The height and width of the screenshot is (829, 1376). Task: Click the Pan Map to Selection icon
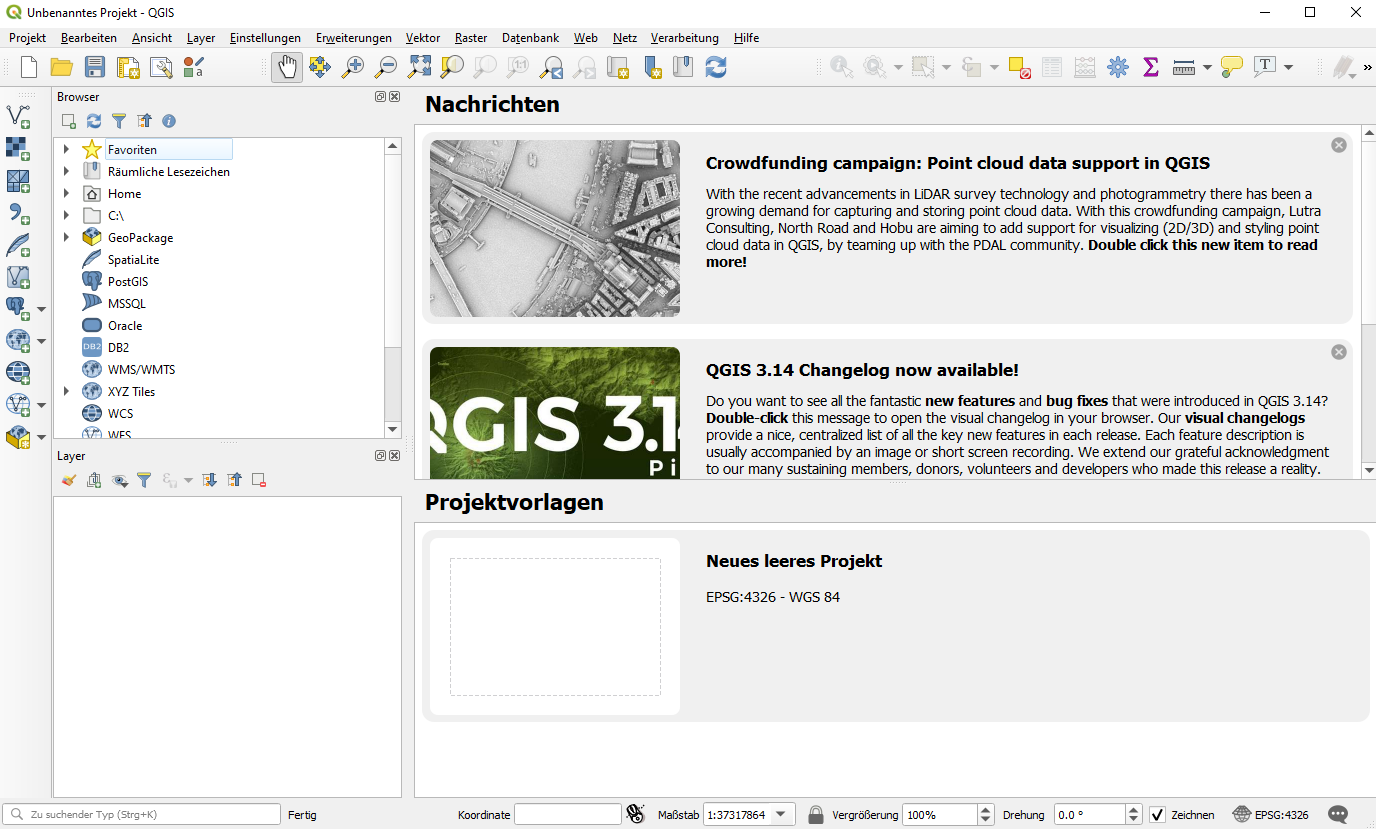point(320,67)
